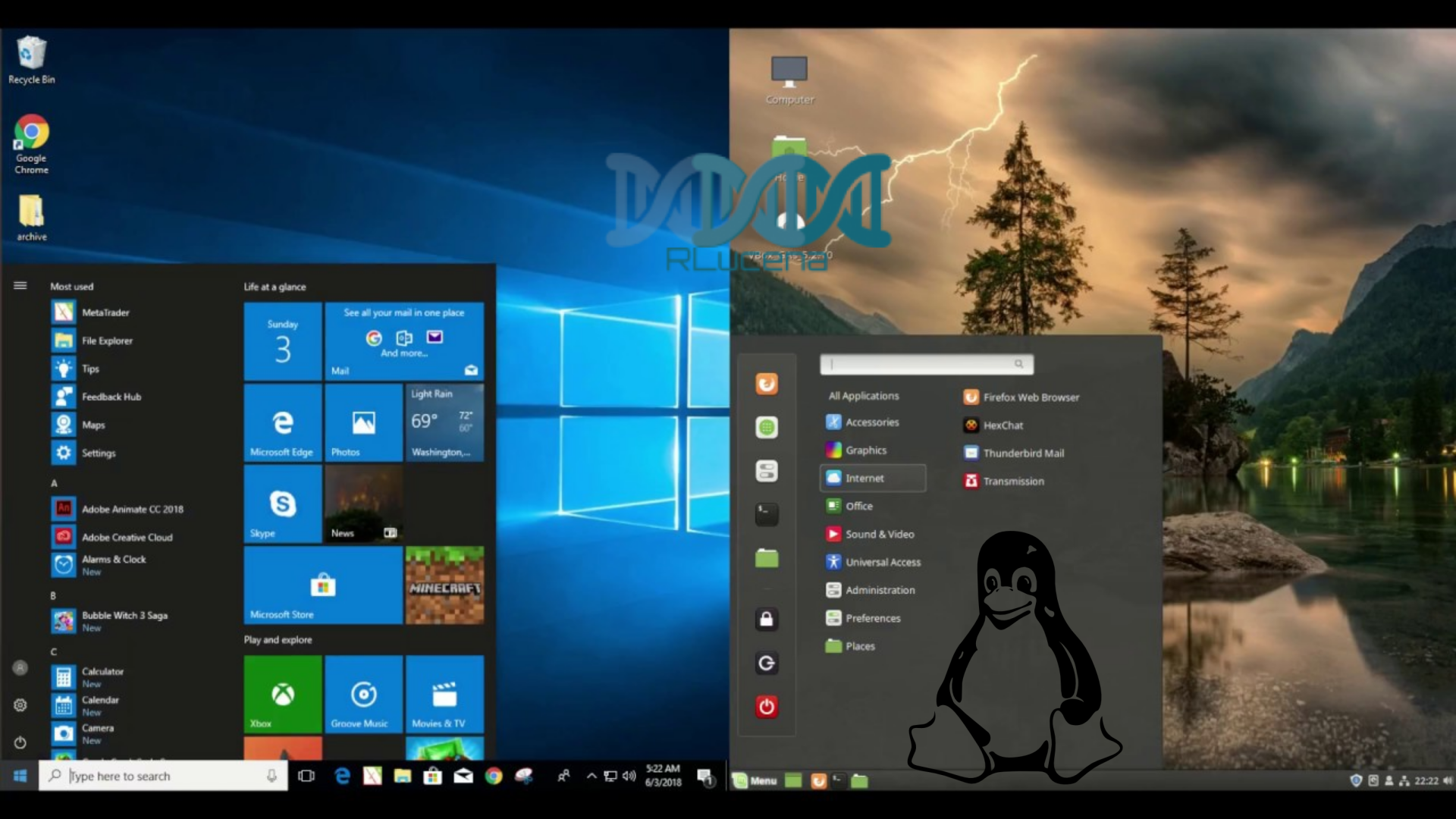Select Internet category in Mint menu
The height and width of the screenshot is (819, 1456).
(873, 478)
